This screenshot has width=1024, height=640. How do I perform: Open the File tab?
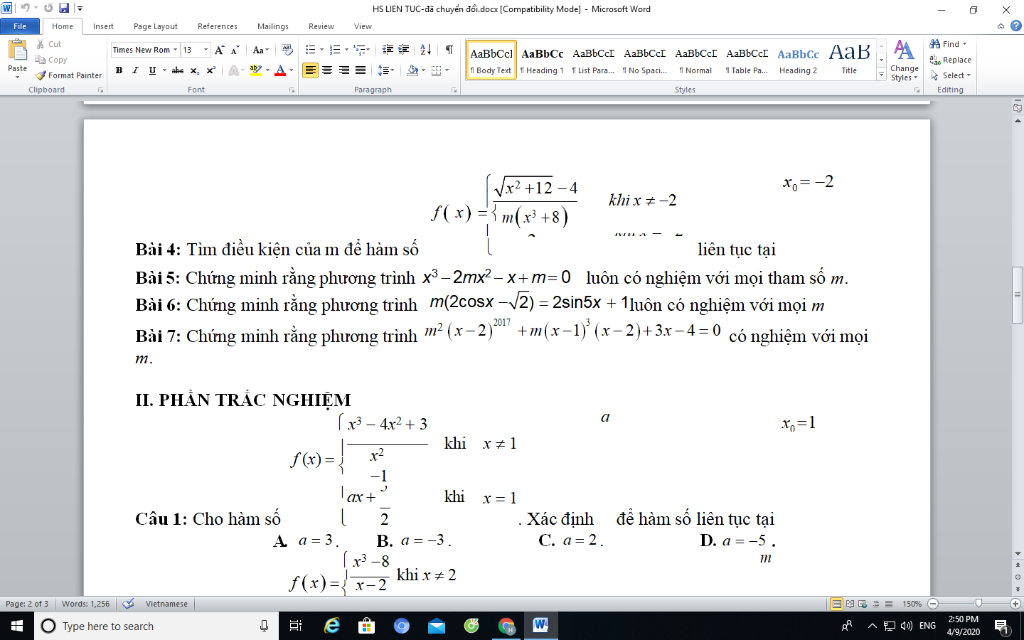(20, 26)
